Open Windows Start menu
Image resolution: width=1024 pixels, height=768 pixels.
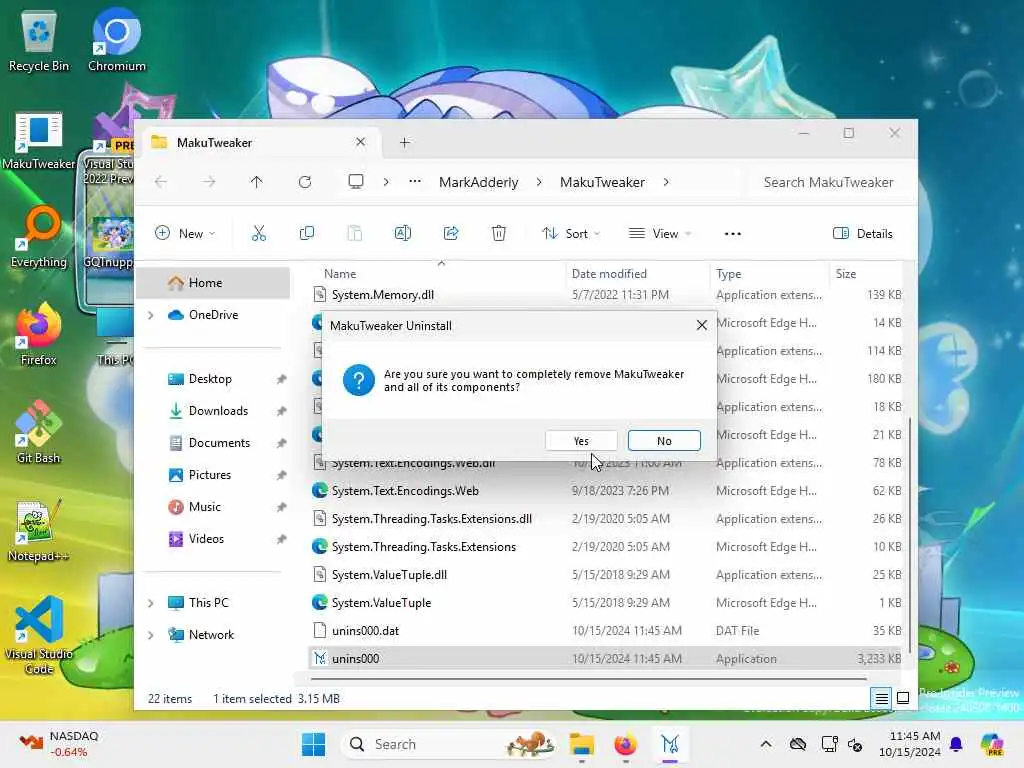click(313, 744)
